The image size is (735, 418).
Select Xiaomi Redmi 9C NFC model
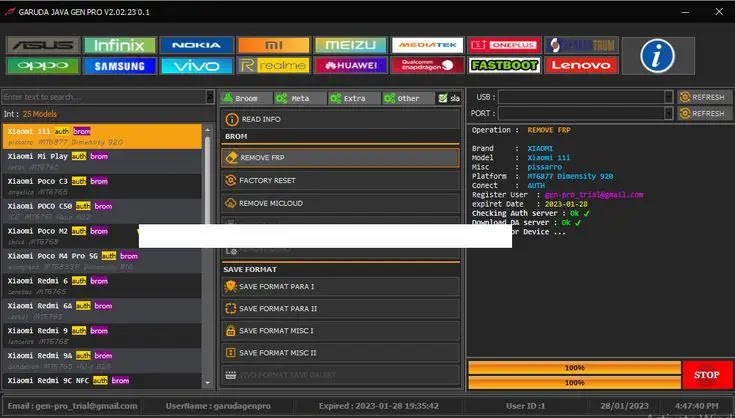pyautogui.click(x=102, y=381)
